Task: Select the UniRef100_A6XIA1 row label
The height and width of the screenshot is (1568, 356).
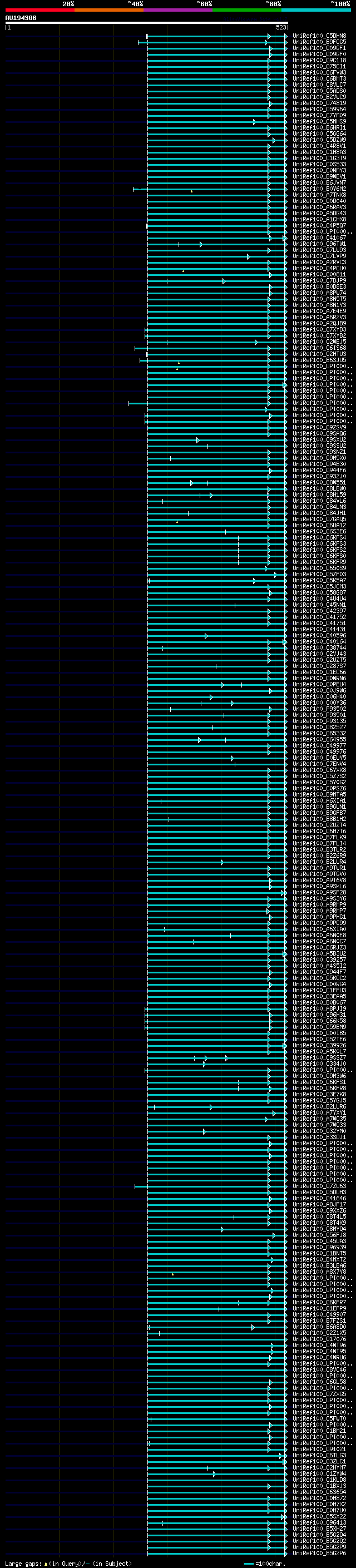Action: [319, 801]
